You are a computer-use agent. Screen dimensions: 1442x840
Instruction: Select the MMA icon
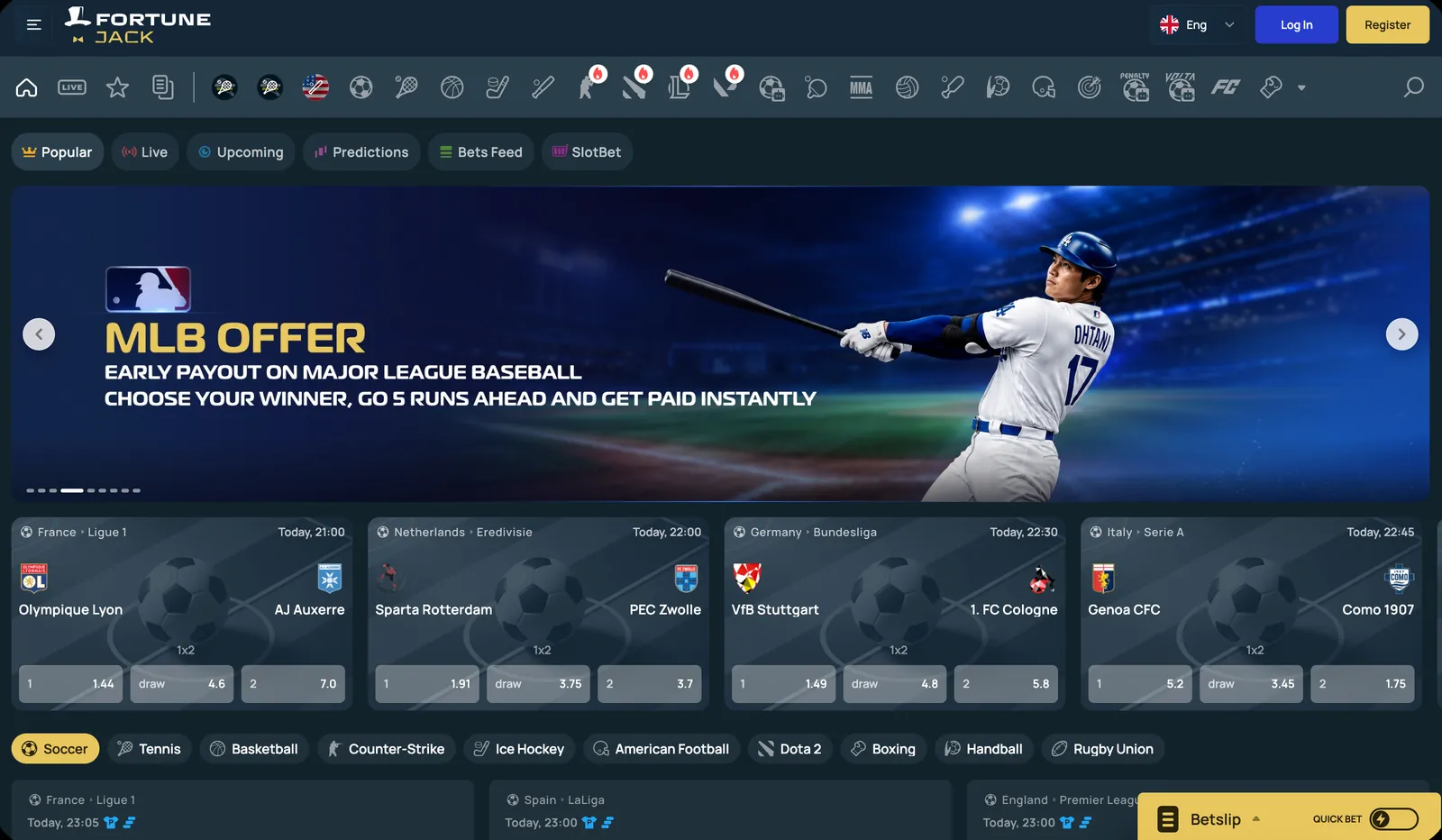(862, 87)
